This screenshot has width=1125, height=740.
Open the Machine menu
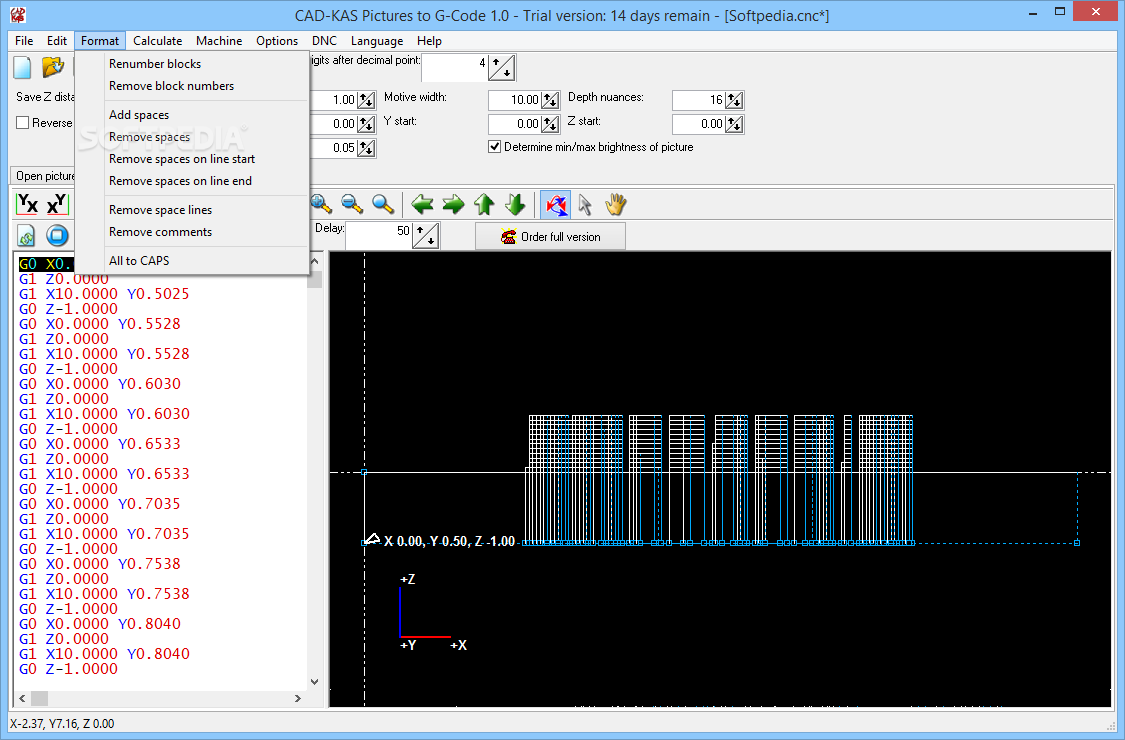click(219, 41)
